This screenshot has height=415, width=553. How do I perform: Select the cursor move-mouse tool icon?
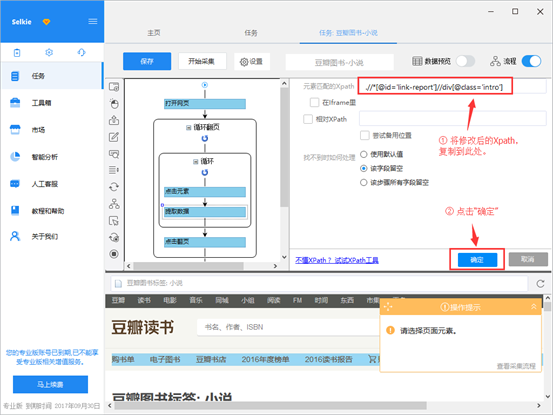(114, 221)
